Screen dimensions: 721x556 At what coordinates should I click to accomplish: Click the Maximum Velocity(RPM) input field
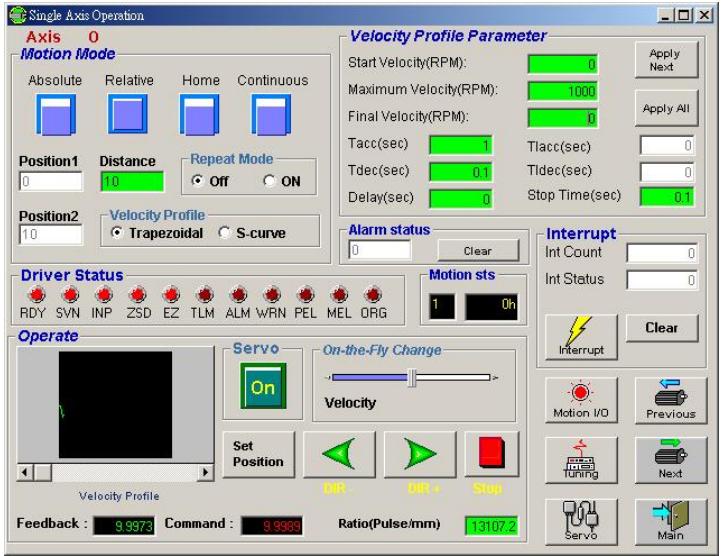563,91
